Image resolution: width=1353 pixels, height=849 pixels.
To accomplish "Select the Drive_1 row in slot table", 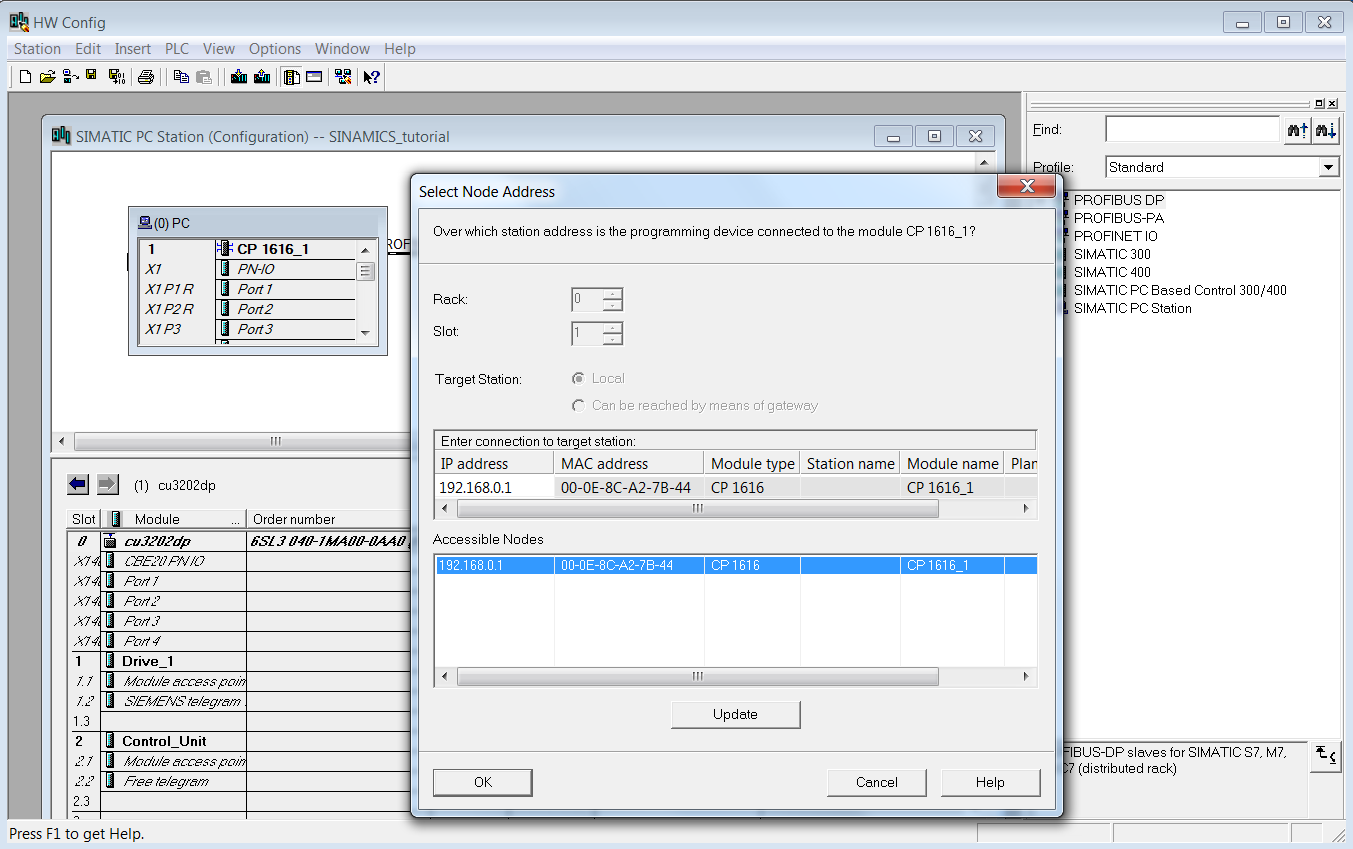I will point(240,661).
